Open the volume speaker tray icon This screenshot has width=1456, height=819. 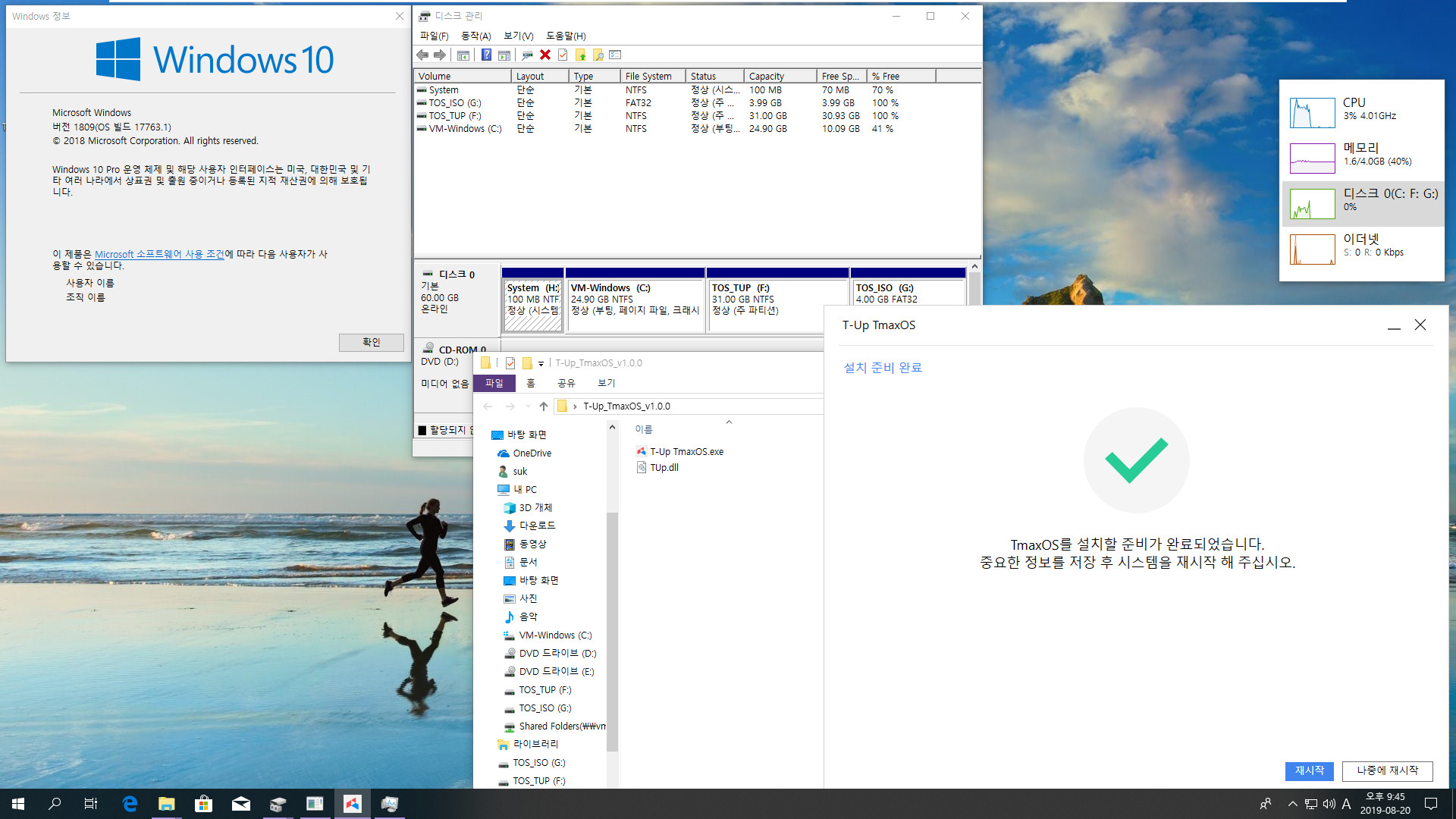tap(1329, 804)
